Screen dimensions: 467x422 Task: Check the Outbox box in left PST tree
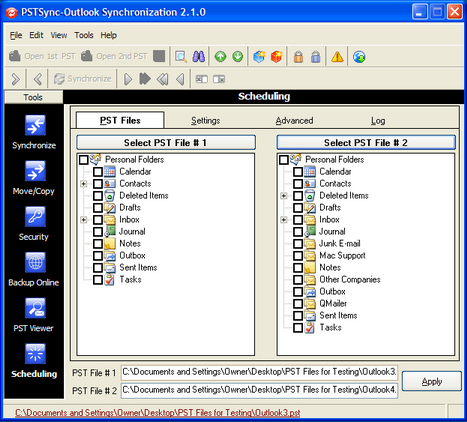(x=98, y=256)
